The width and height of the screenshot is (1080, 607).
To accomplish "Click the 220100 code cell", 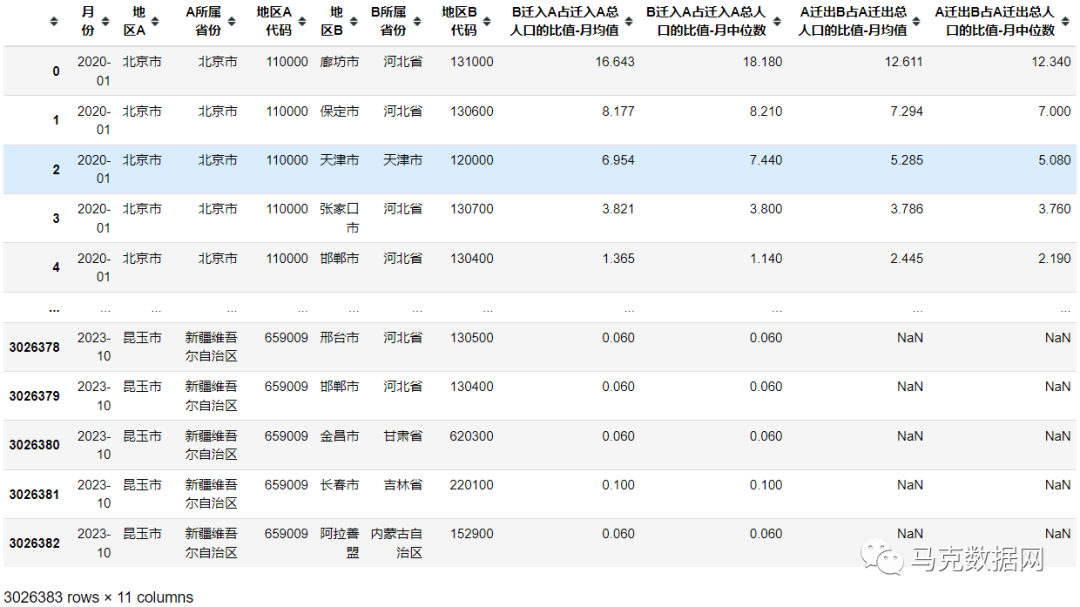I will point(472,485).
